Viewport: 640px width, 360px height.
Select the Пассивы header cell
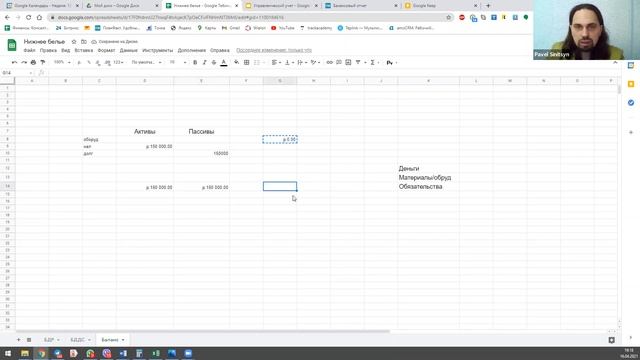point(201,131)
